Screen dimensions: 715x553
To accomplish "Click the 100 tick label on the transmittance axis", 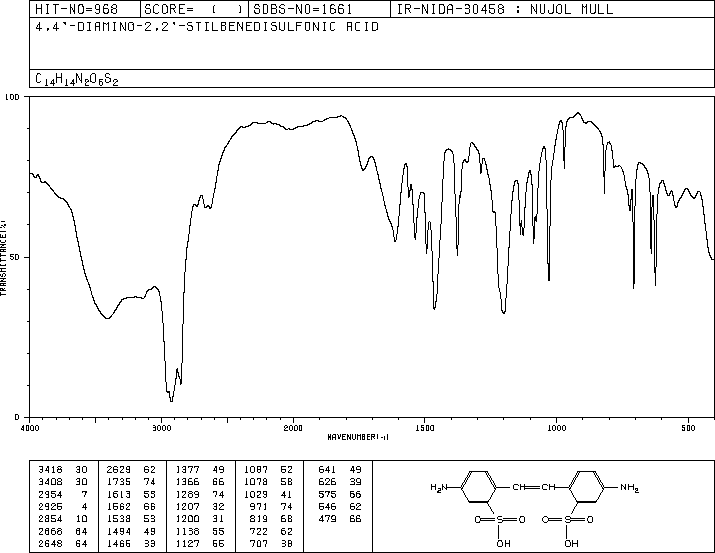I will tap(12, 97).
